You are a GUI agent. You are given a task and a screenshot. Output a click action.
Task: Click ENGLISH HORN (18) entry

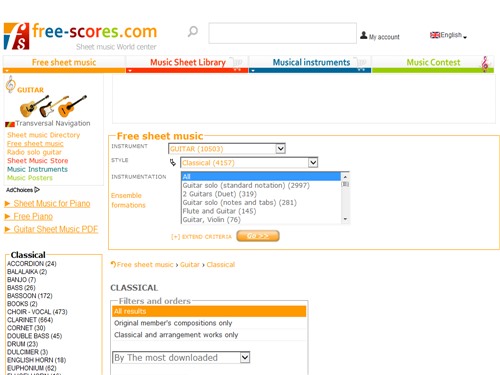[x=36, y=360]
